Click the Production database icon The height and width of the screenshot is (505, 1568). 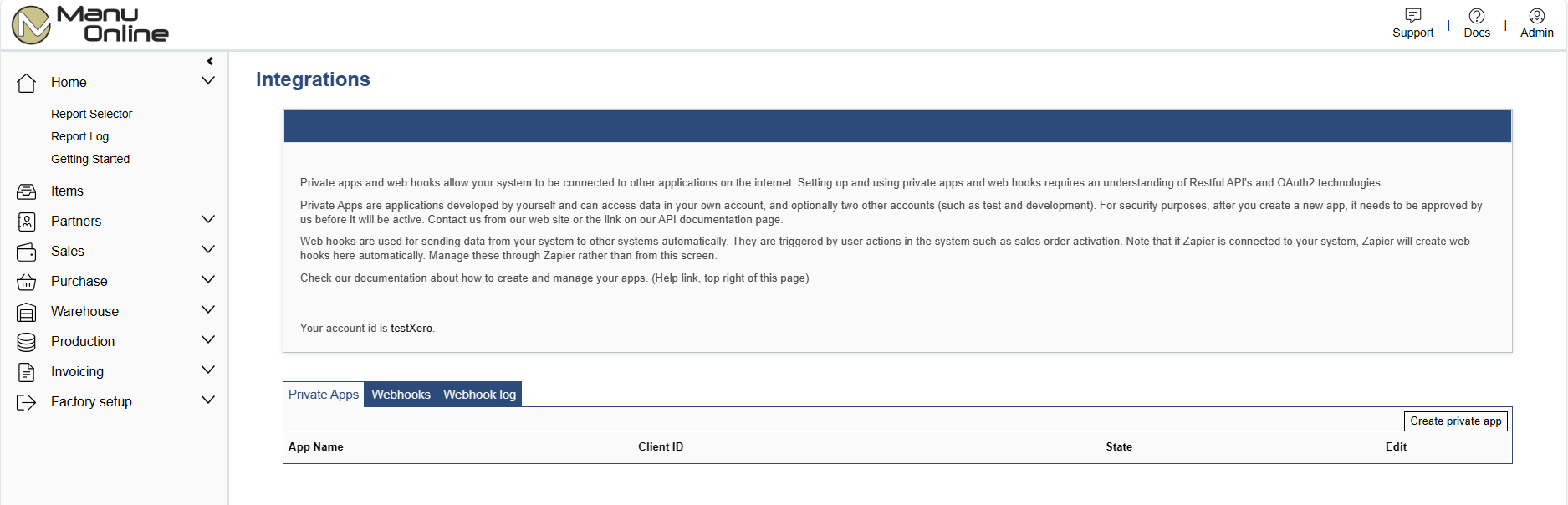pyautogui.click(x=27, y=342)
